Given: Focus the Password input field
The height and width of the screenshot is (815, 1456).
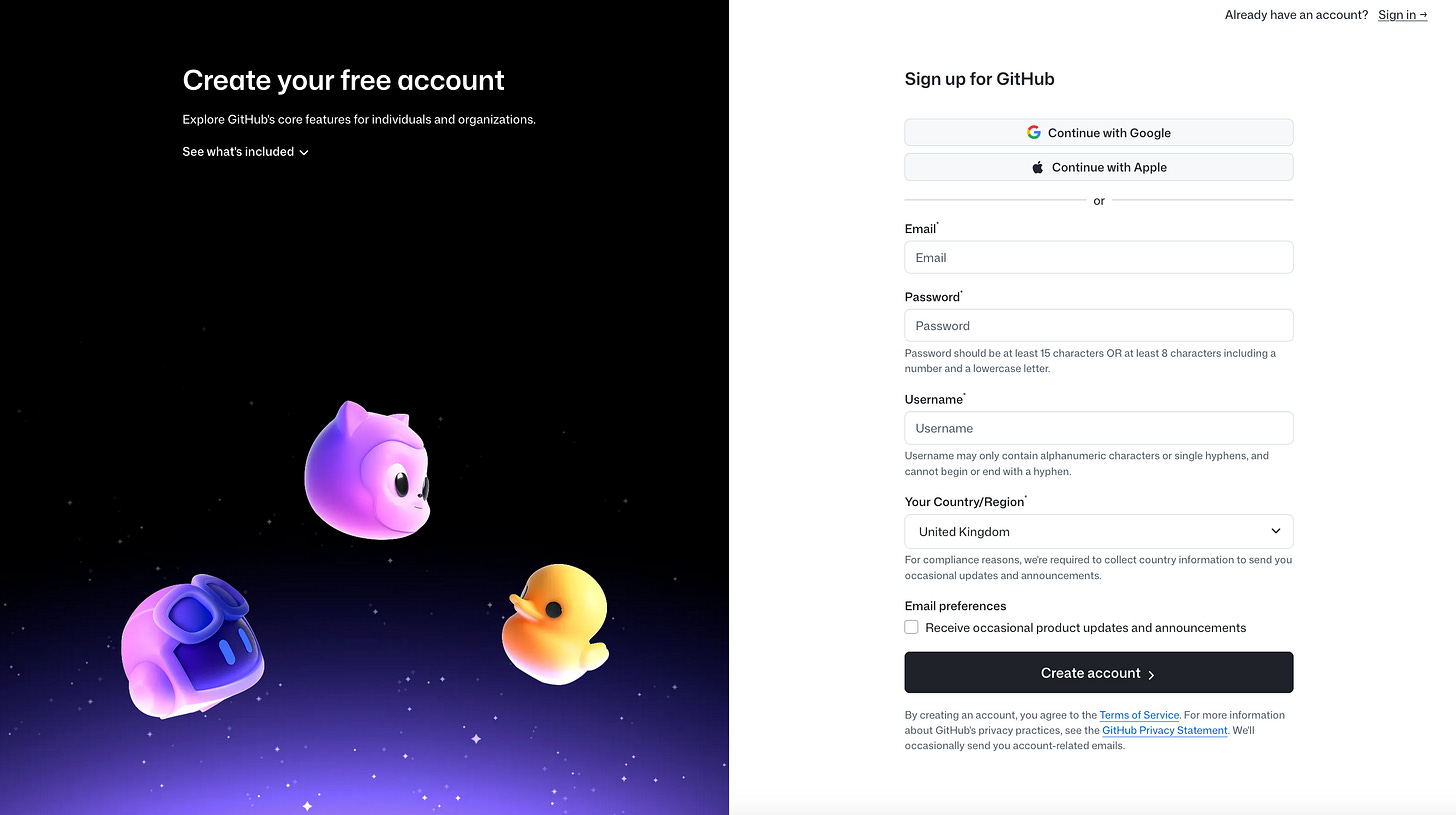Looking at the screenshot, I should tap(1099, 325).
